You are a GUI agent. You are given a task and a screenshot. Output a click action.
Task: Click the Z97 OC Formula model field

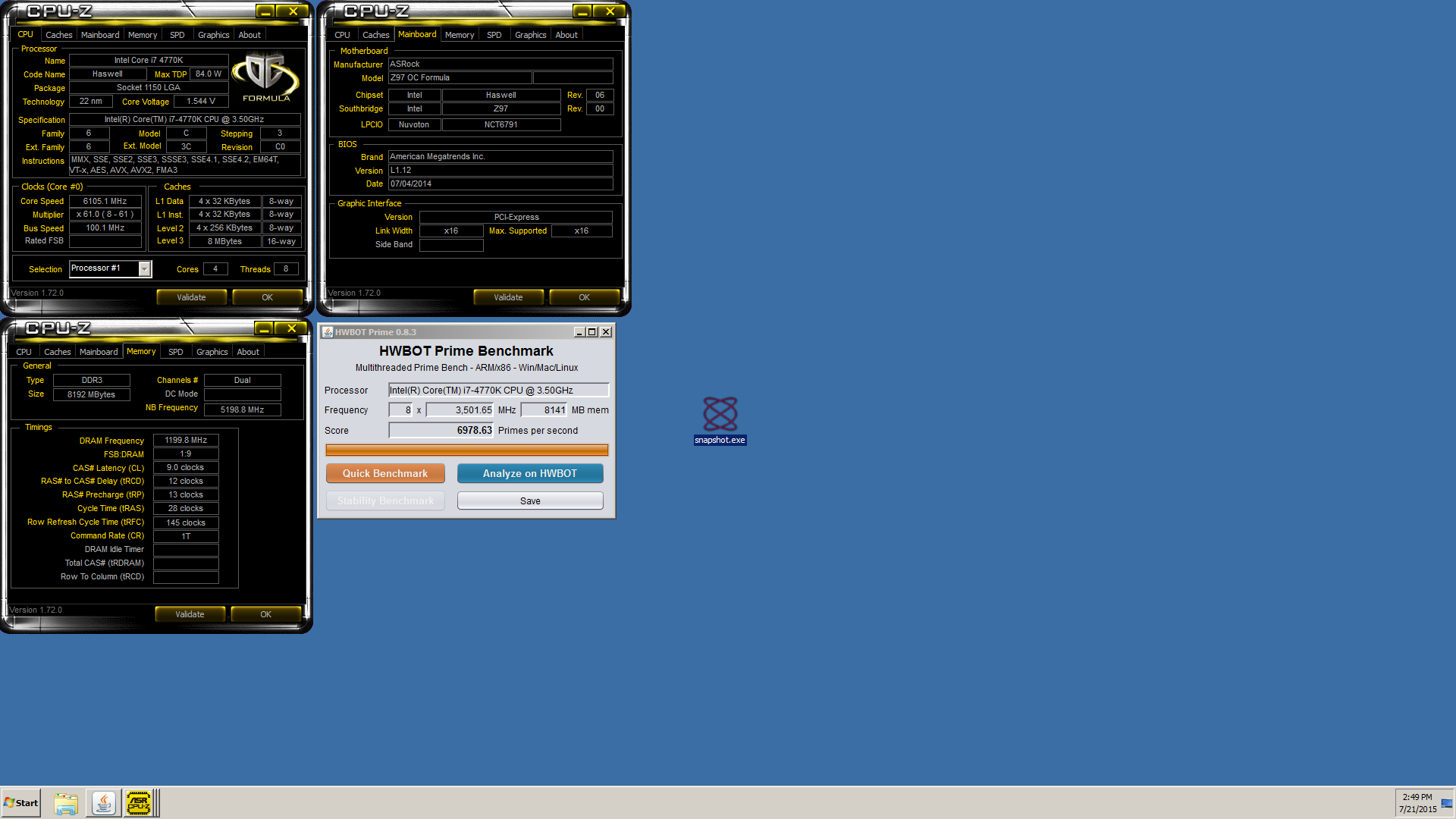[x=460, y=77]
